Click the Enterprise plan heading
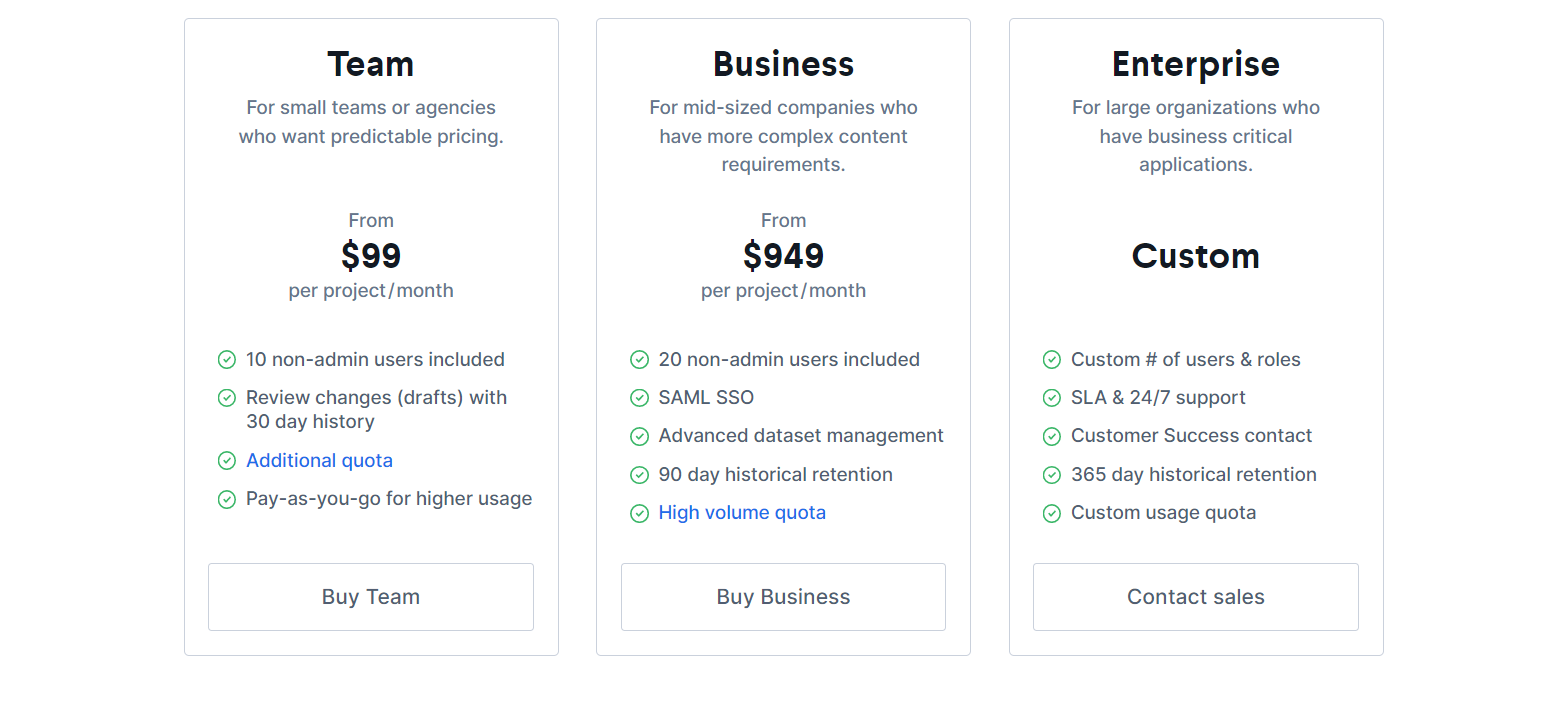Screen dimensions: 1567x717 pos(1196,64)
